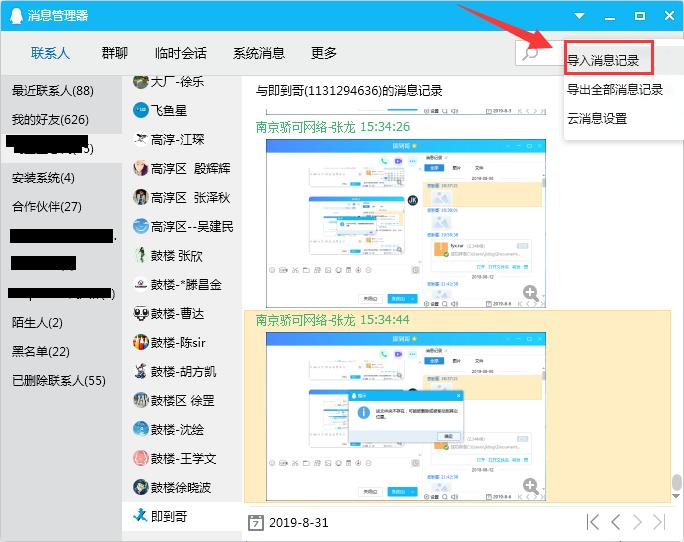The width and height of the screenshot is (684, 542).
Task: Click avatar of contact 即到哥
Action: 140,516
